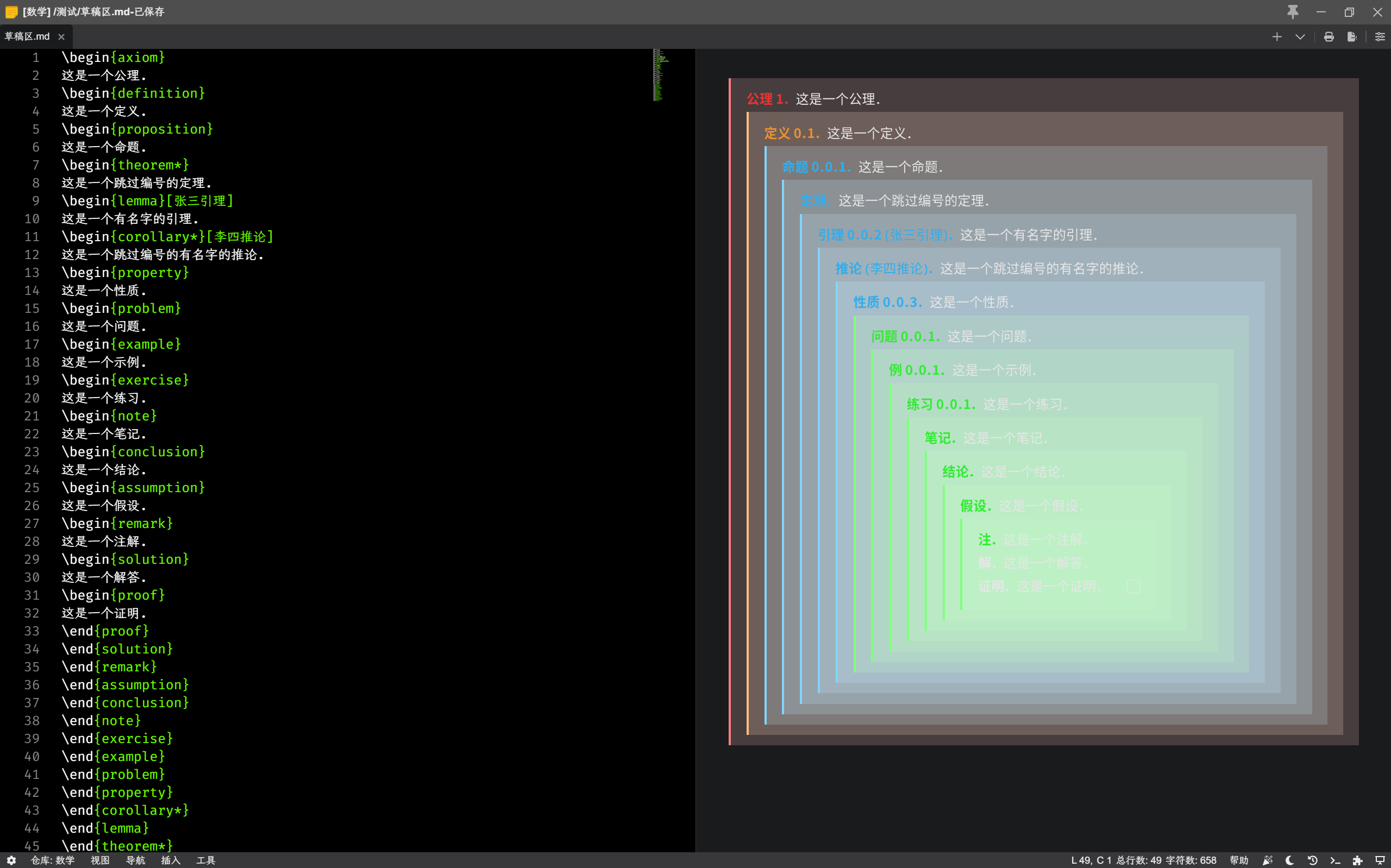The image size is (1391, 868).
Task: Click line 7 \begin{theorem*} in editor
Action: point(125,165)
